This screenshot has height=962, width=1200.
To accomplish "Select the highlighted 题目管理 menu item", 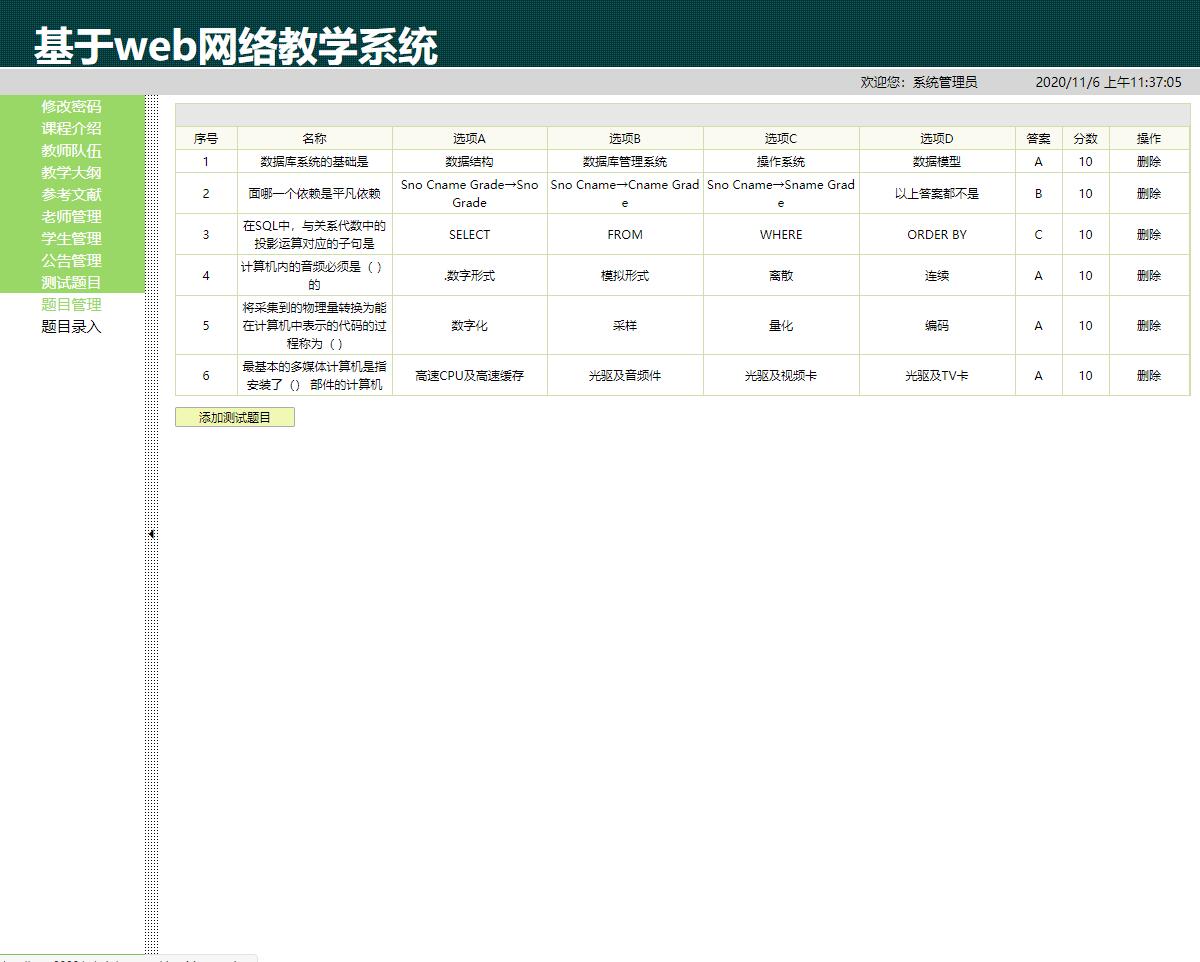I will [70, 304].
